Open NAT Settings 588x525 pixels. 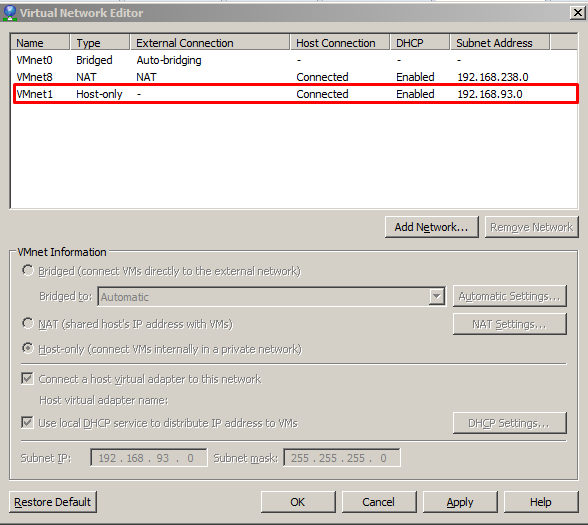tap(510, 324)
